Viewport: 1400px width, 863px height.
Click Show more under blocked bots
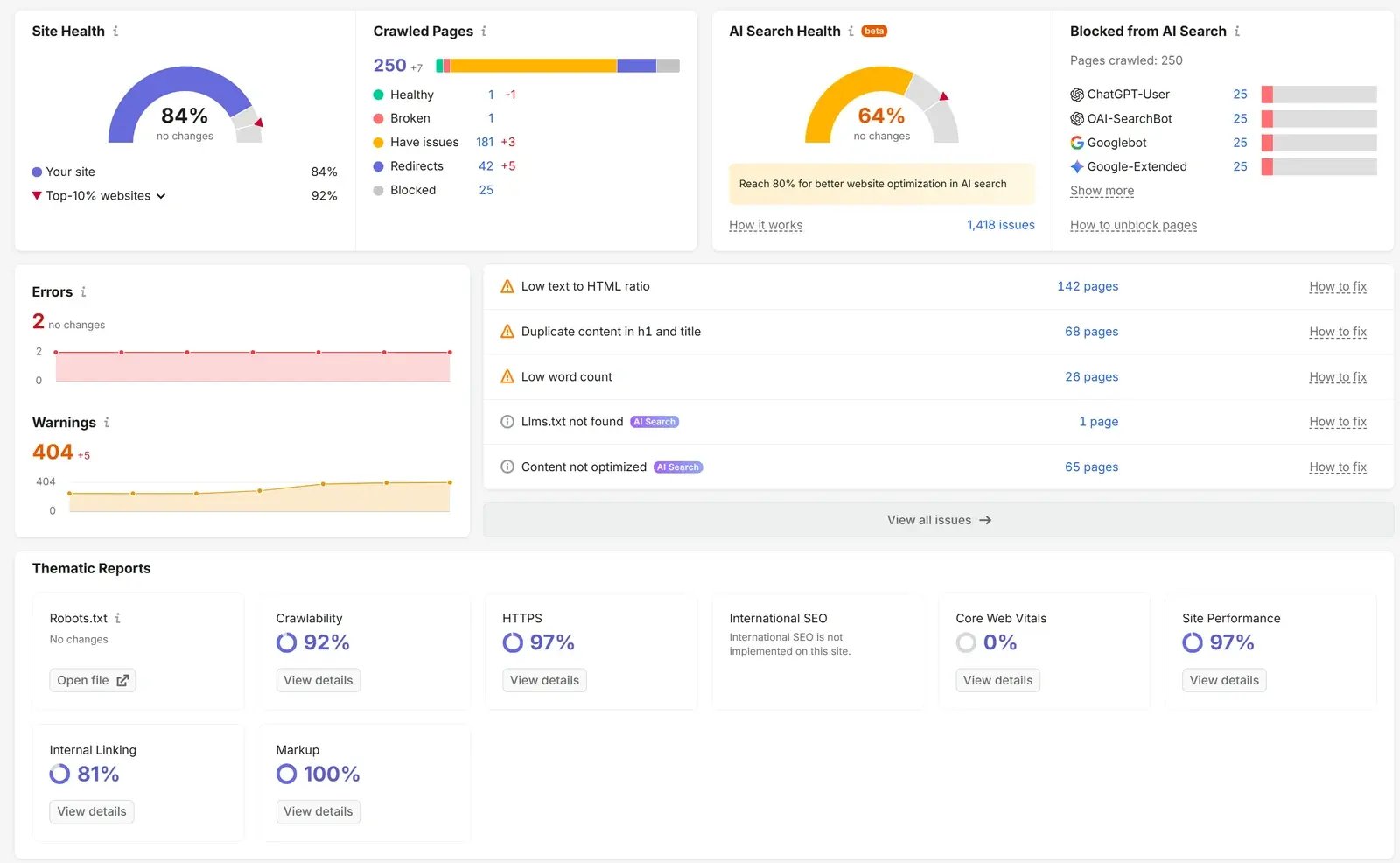coord(1102,191)
